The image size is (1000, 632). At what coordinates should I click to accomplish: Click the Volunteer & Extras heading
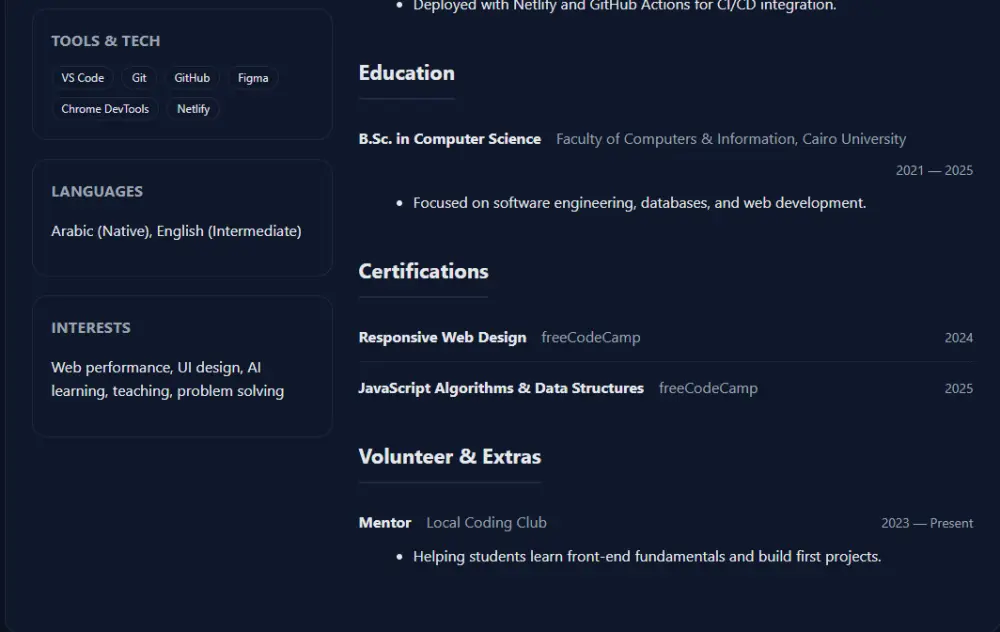(449, 456)
